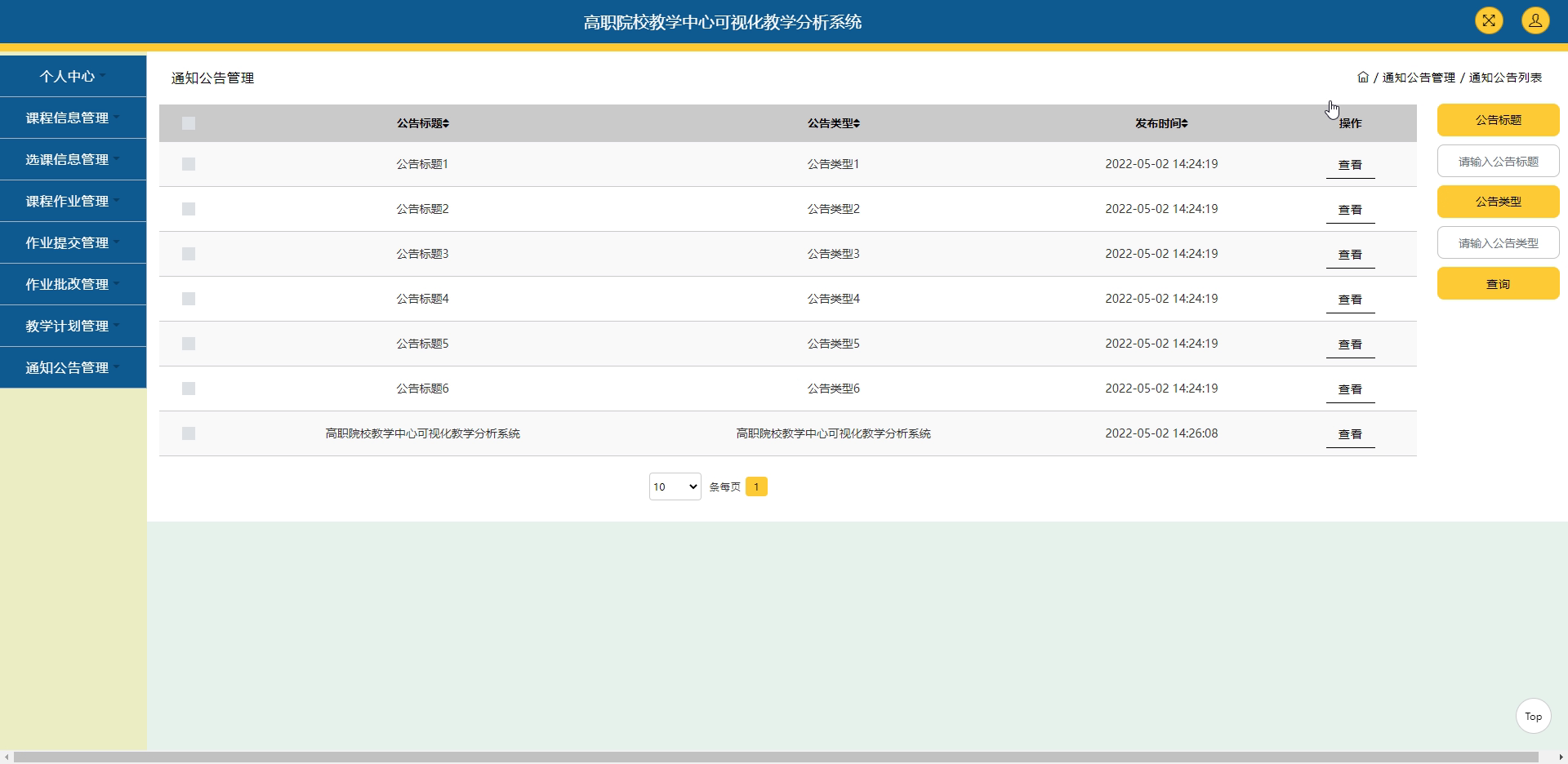The height and width of the screenshot is (764, 1568).
Task: Check the row checkbox for 公告标题6
Action: click(x=189, y=389)
